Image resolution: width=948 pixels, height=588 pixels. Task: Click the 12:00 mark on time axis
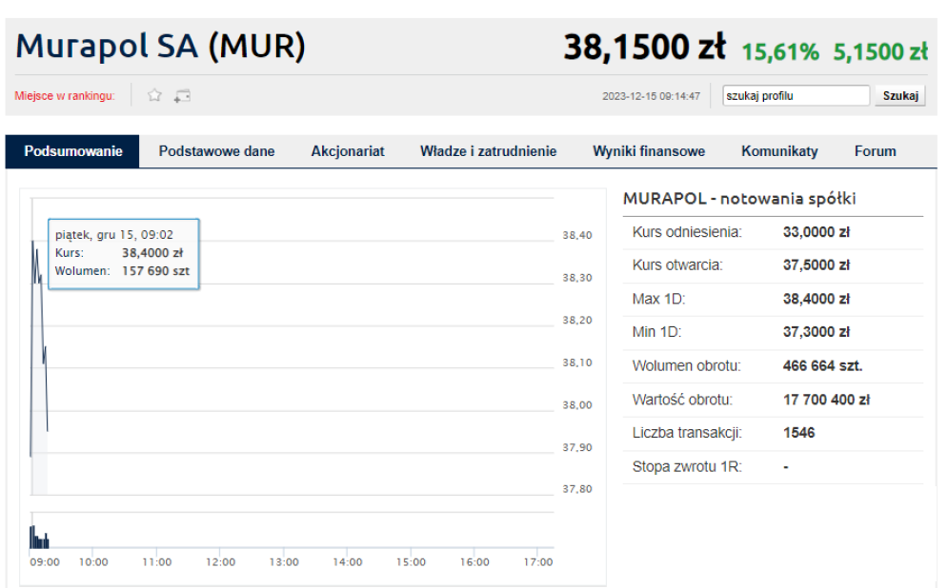220,562
